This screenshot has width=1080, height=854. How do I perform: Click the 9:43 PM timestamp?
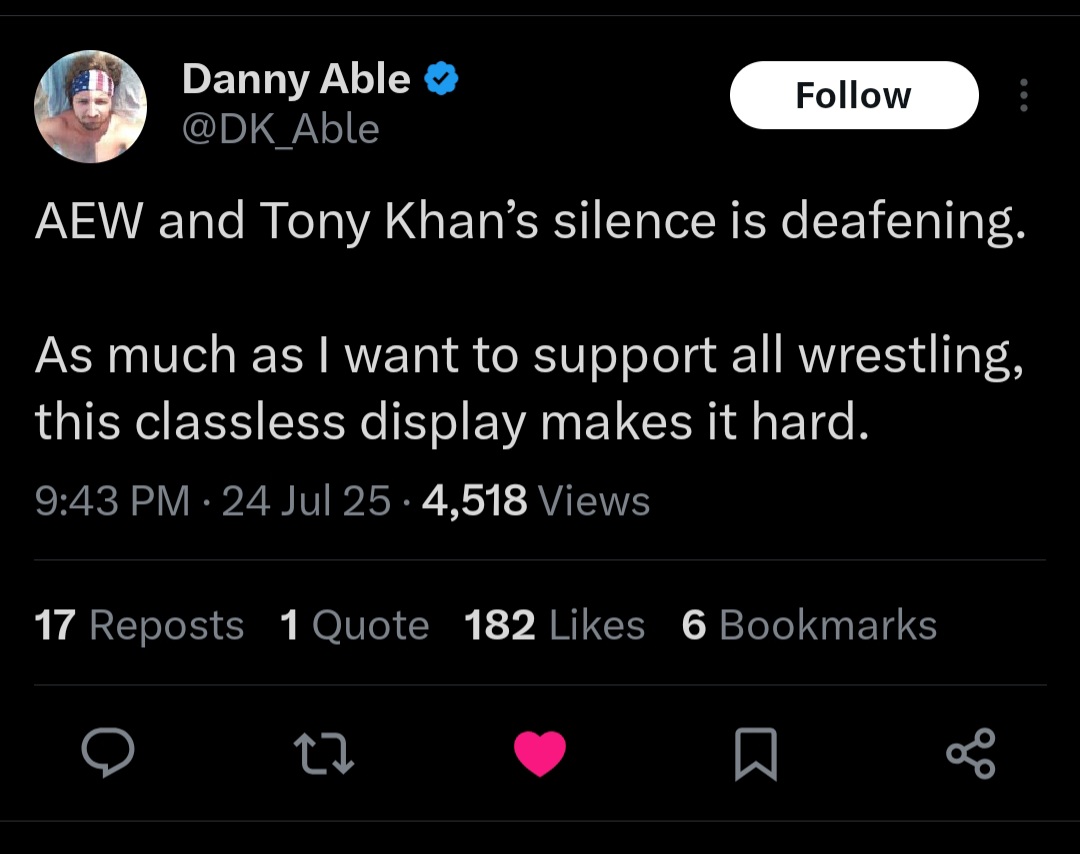pyautogui.click(x=112, y=500)
